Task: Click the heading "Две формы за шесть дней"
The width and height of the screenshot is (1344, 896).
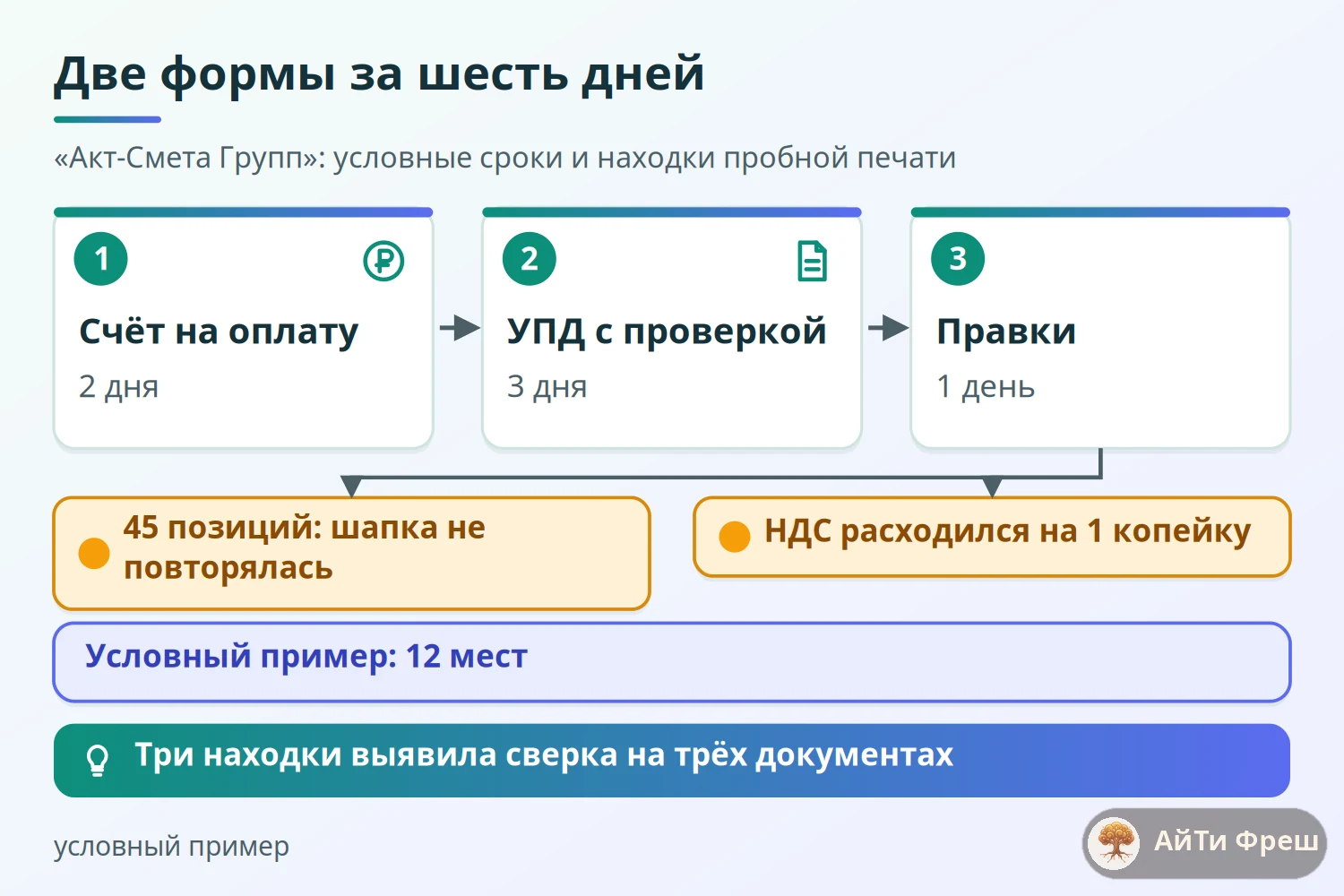Action: (x=379, y=73)
